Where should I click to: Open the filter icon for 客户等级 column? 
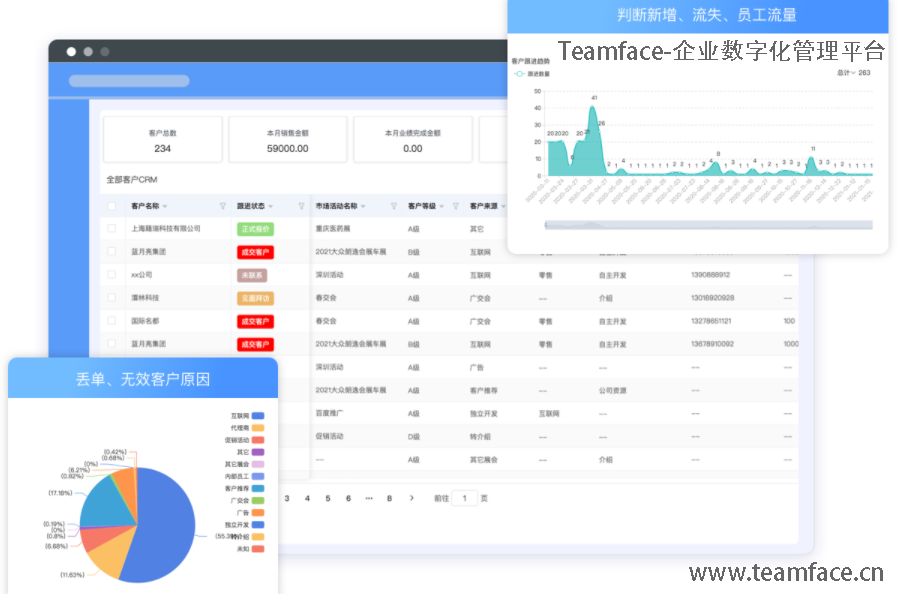(x=456, y=206)
